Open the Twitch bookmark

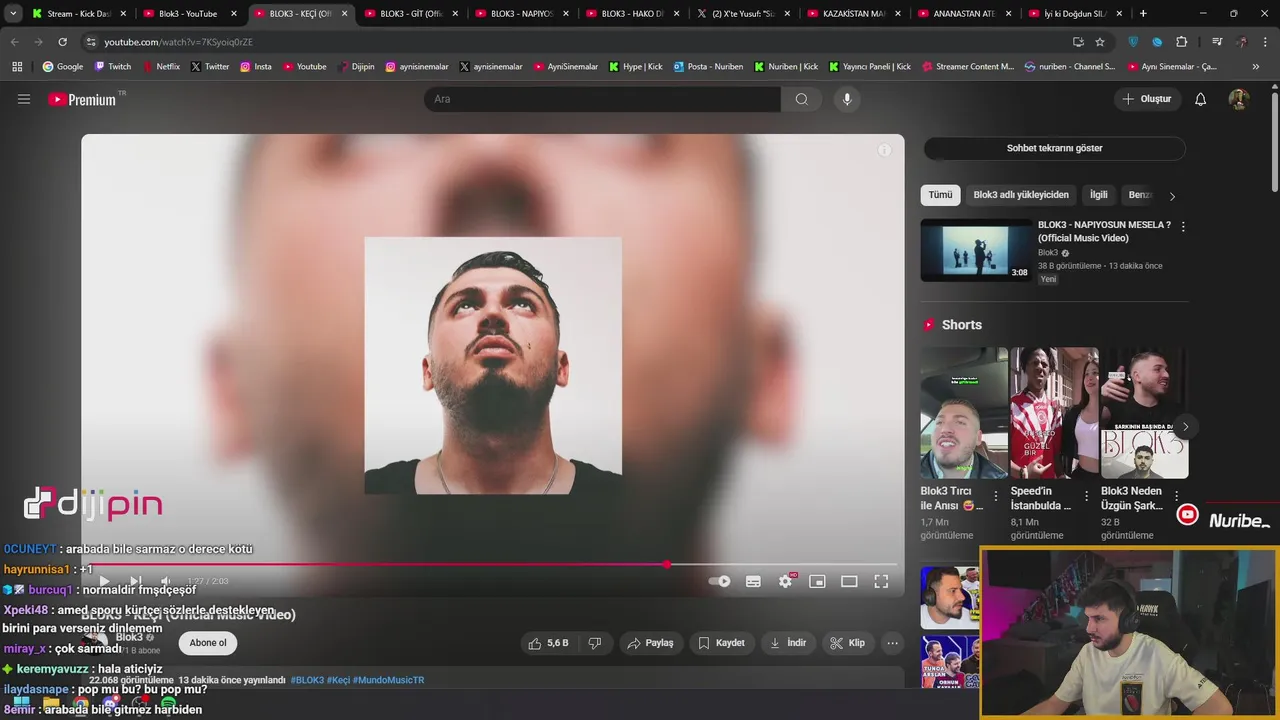click(113, 67)
